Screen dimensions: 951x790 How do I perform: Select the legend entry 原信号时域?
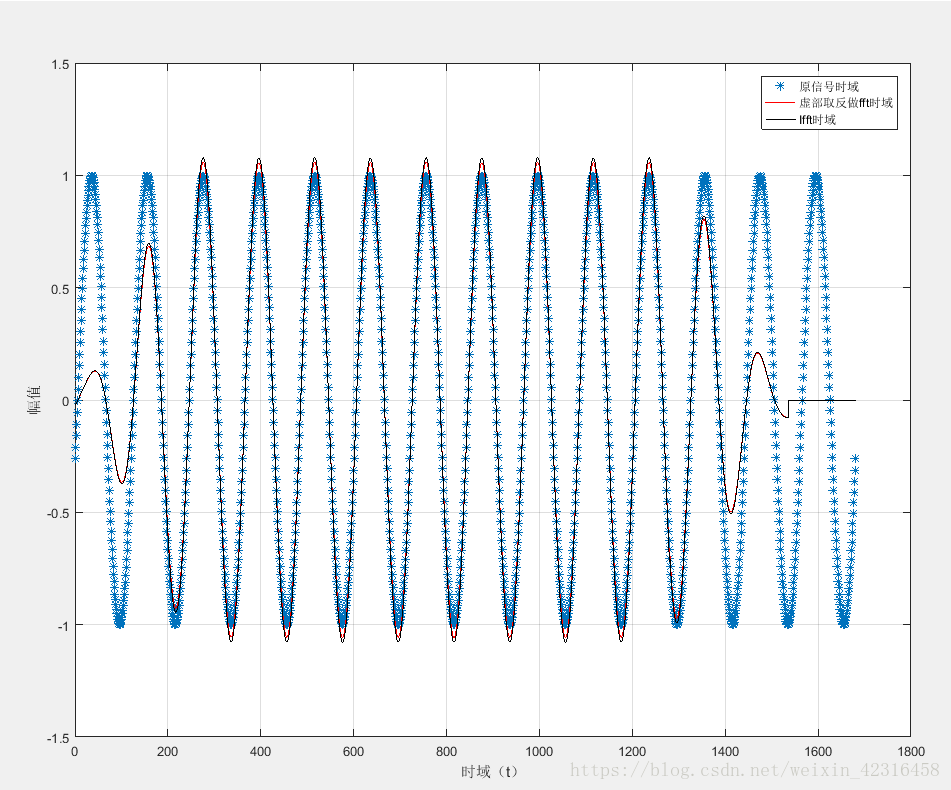coord(828,87)
